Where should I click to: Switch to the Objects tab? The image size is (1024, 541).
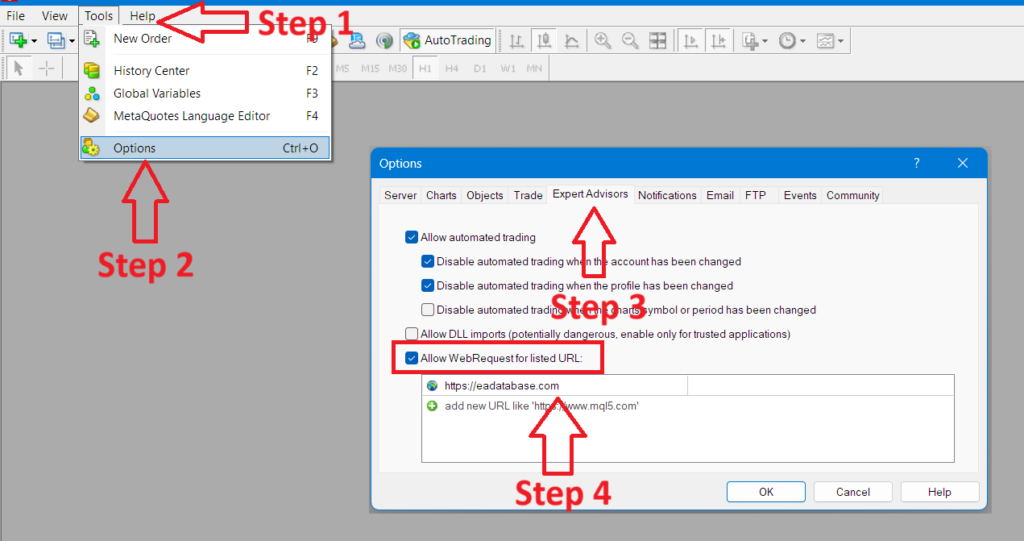(485, 195)
